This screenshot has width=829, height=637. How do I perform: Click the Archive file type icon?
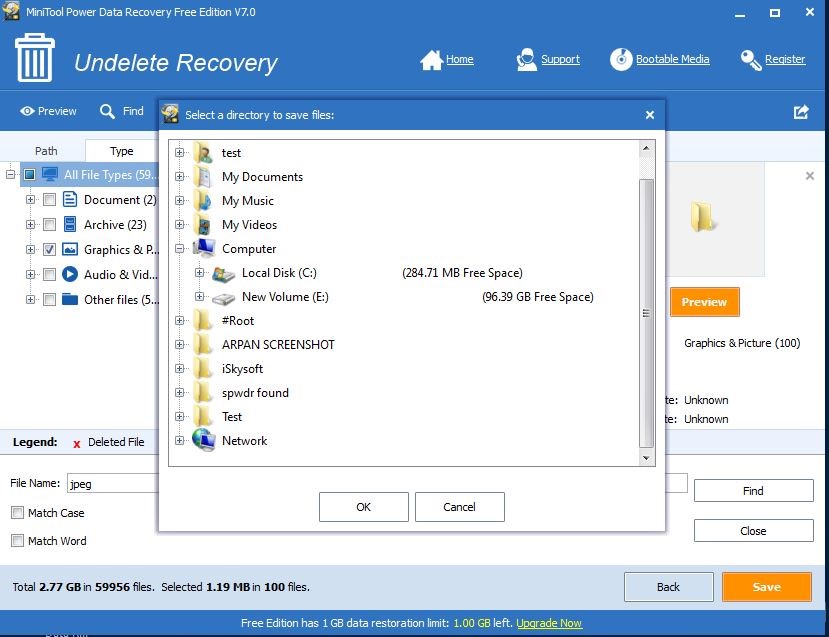[70, 224]
